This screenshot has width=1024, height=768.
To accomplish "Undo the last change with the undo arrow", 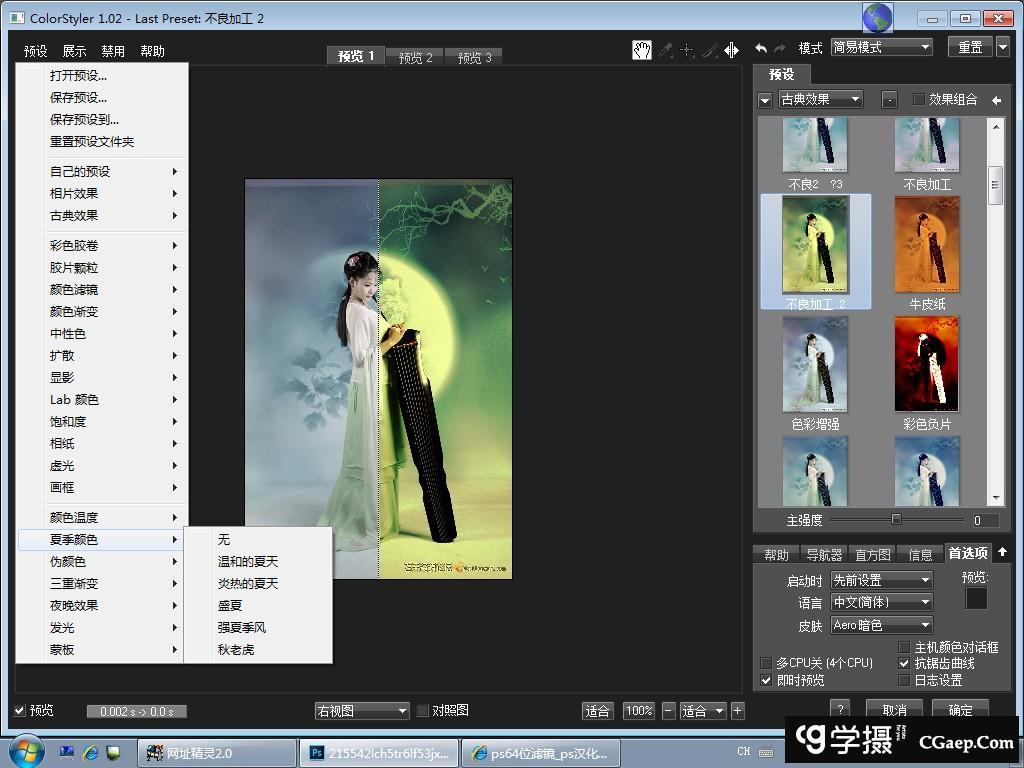I will click(761, 48).
